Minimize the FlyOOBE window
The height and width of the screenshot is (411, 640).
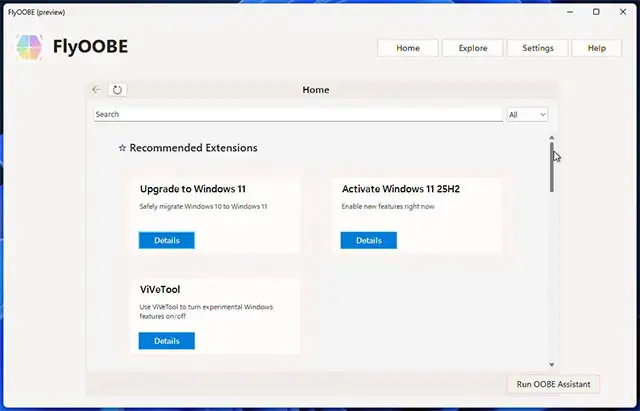pyautogui.click(x=570, y=12)
